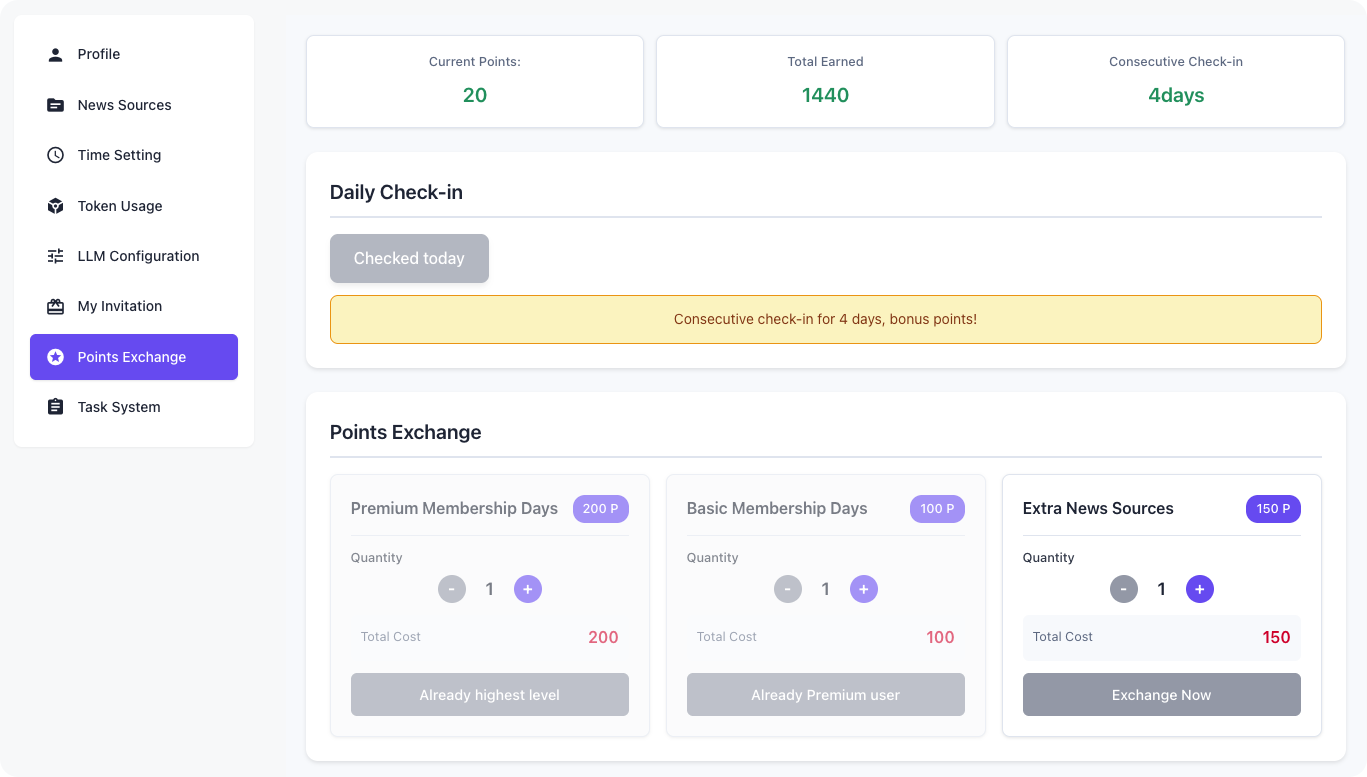Decrease Basic Membership Days quantity
The height and width of the screenshot is (777, 1367).
[787, 589]
